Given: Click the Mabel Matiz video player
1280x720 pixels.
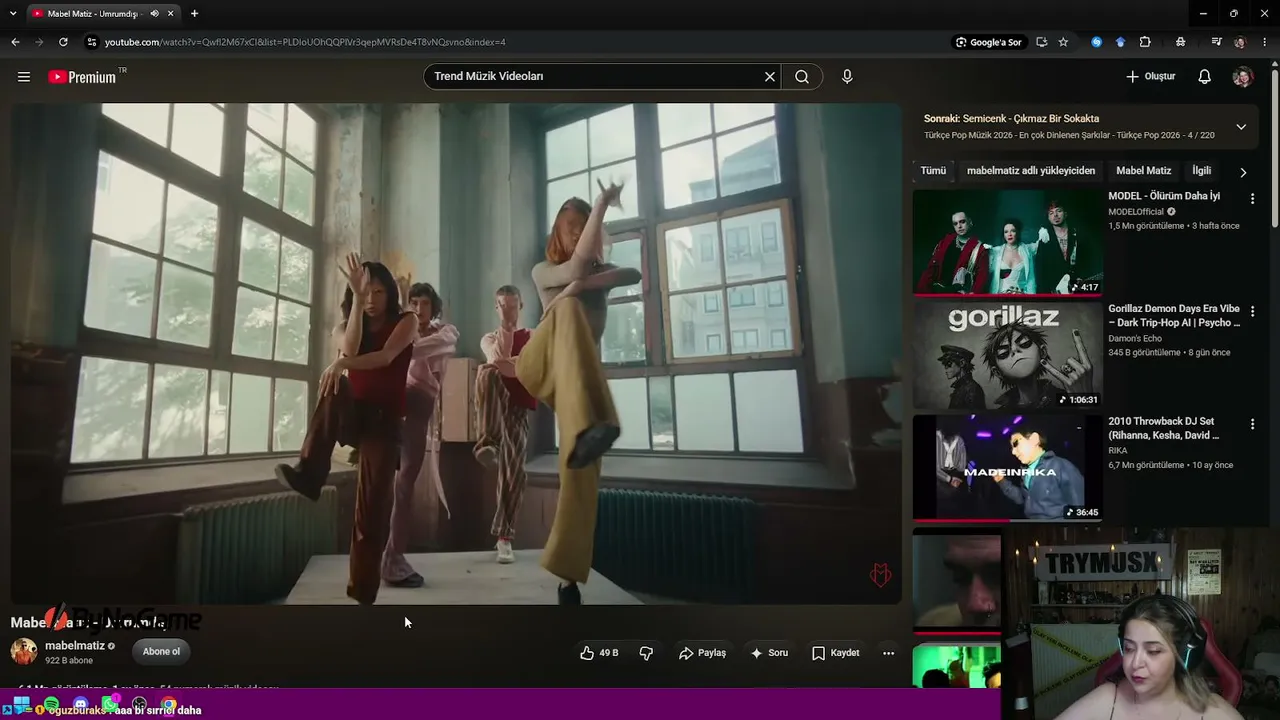Looking at the screenshot, I should 456,354.
